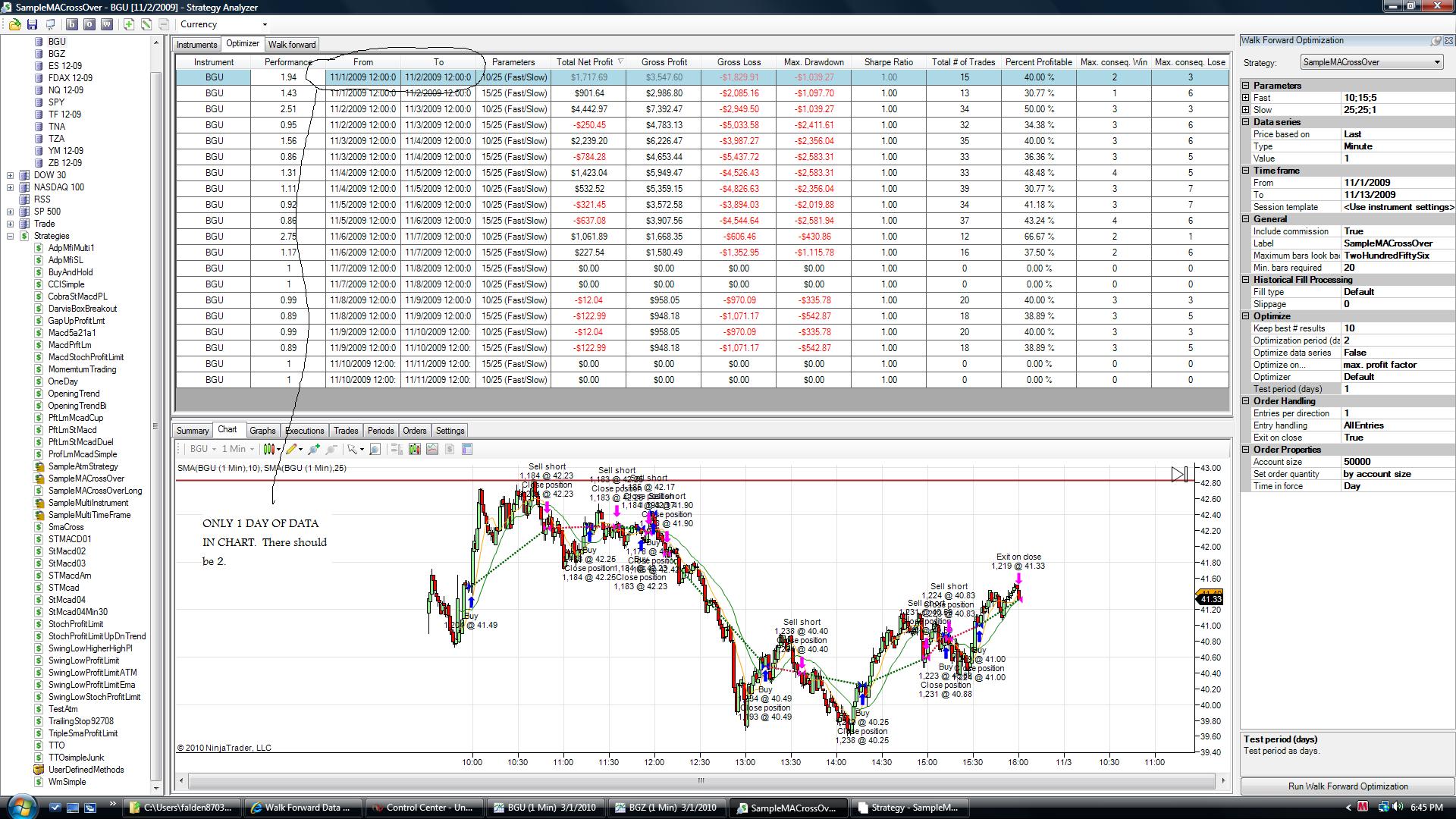Switch to the Walk forward tab
The width and height of the screenshot is (1456, 819).
(292, 45)
